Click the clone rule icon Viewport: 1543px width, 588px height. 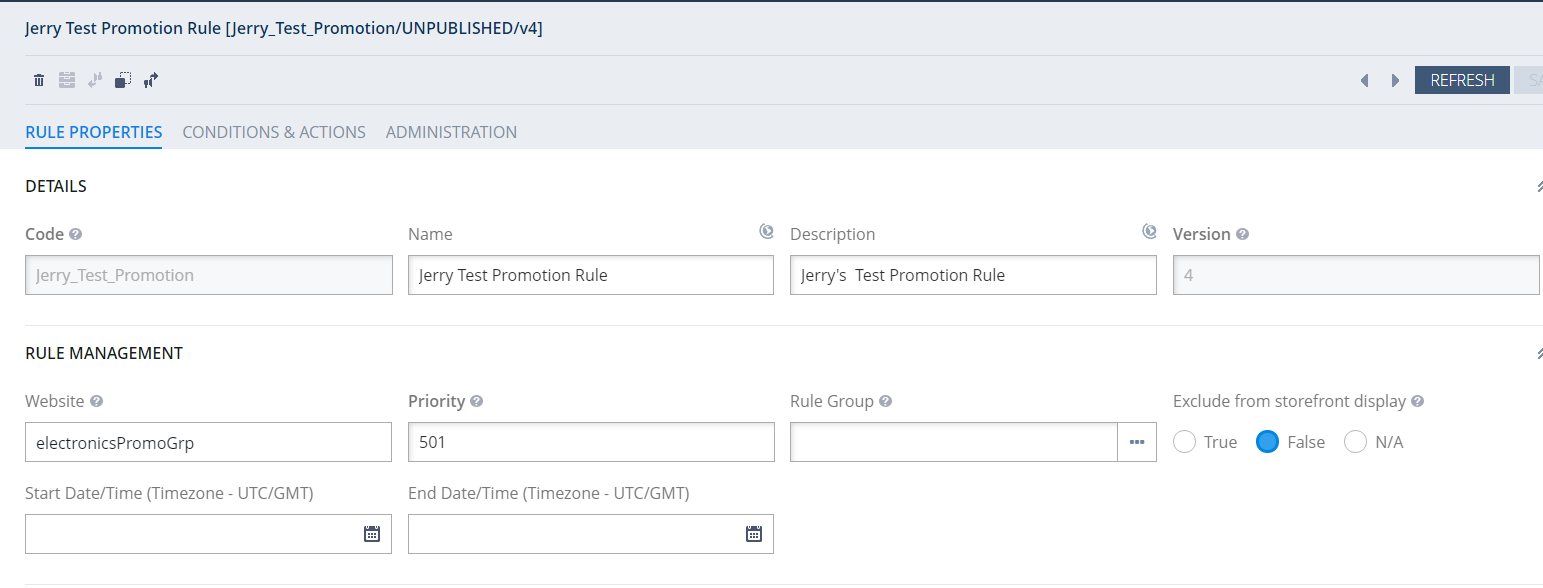point(123,80)
